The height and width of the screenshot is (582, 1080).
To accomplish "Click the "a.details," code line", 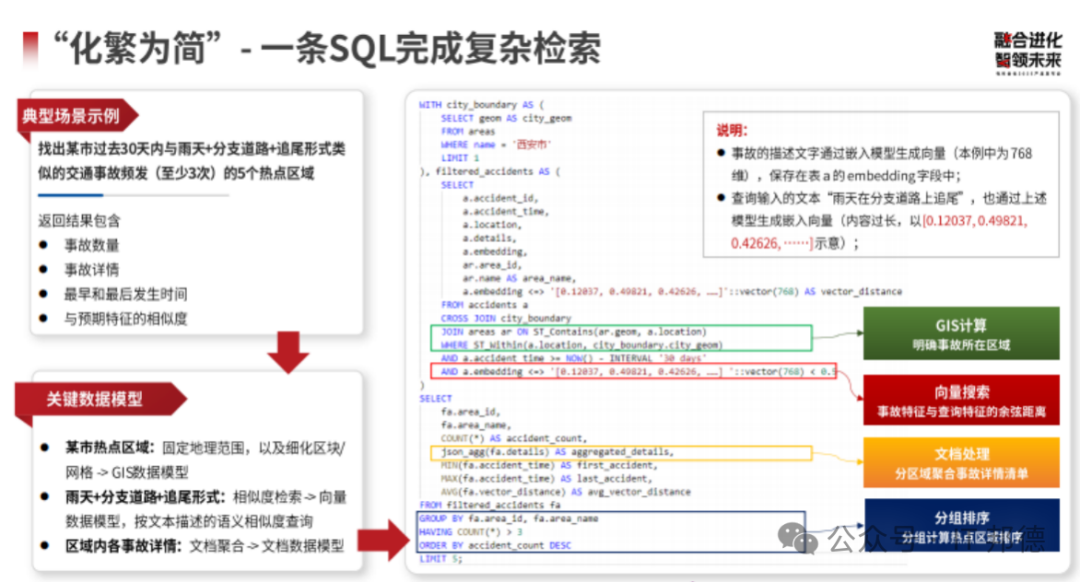I will (490, 238).
